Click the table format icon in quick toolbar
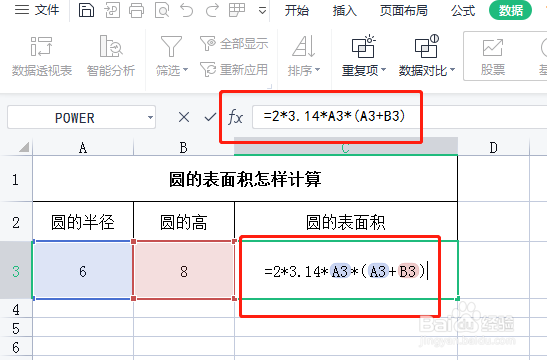 point(237,10)
